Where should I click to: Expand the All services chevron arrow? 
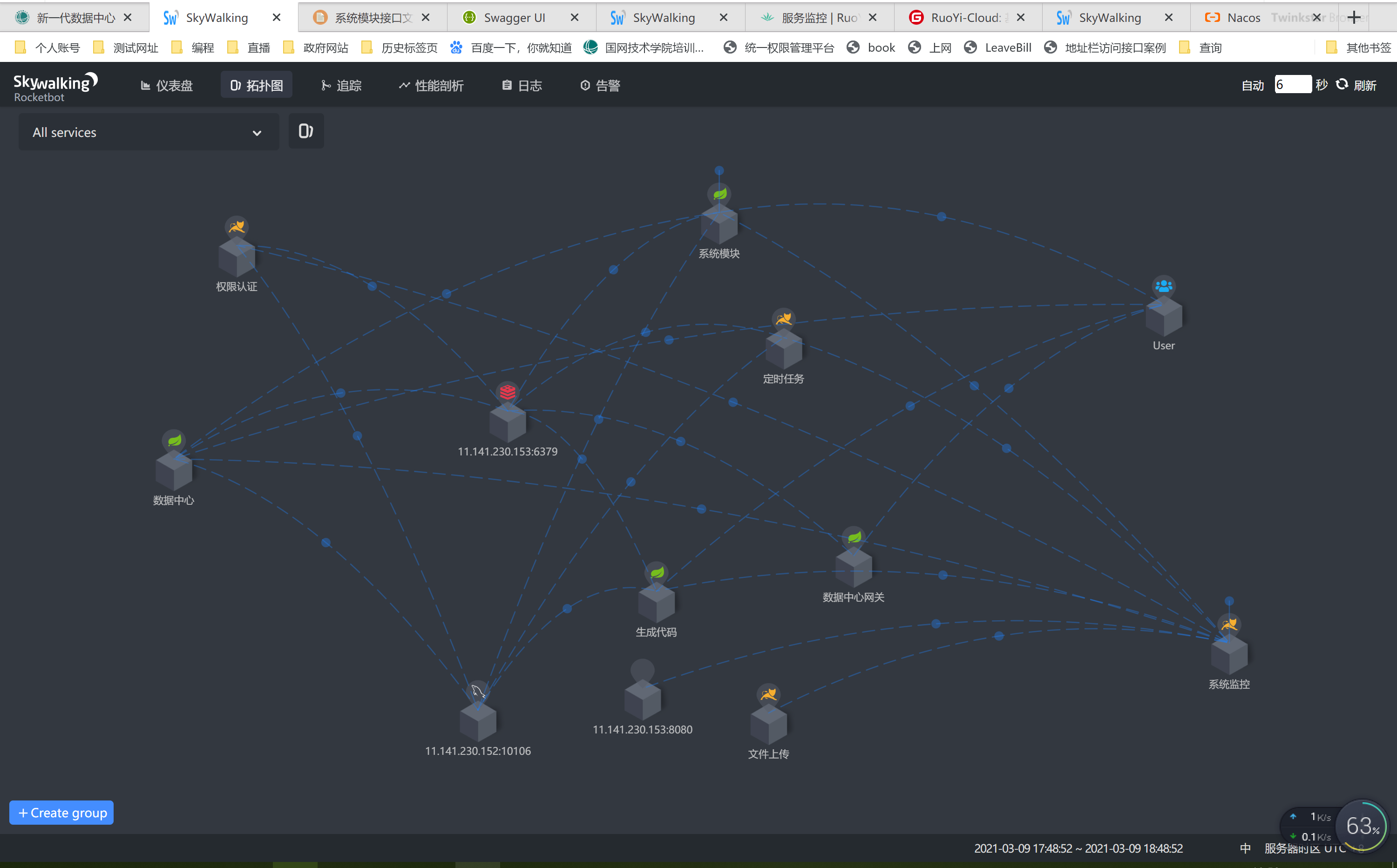(257, 133)
